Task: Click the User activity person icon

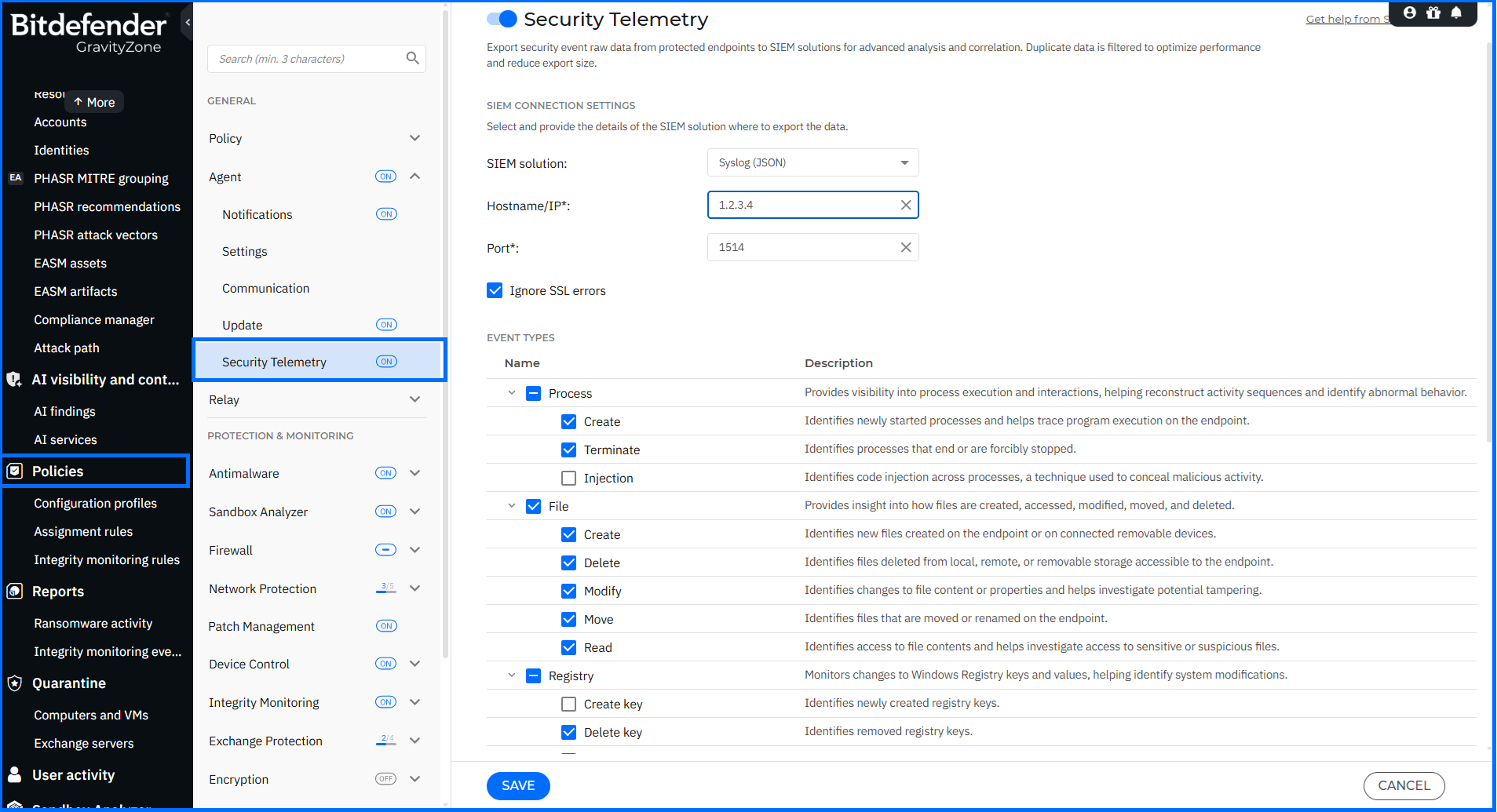Action: pyautogui.click(x=15, y=774)
